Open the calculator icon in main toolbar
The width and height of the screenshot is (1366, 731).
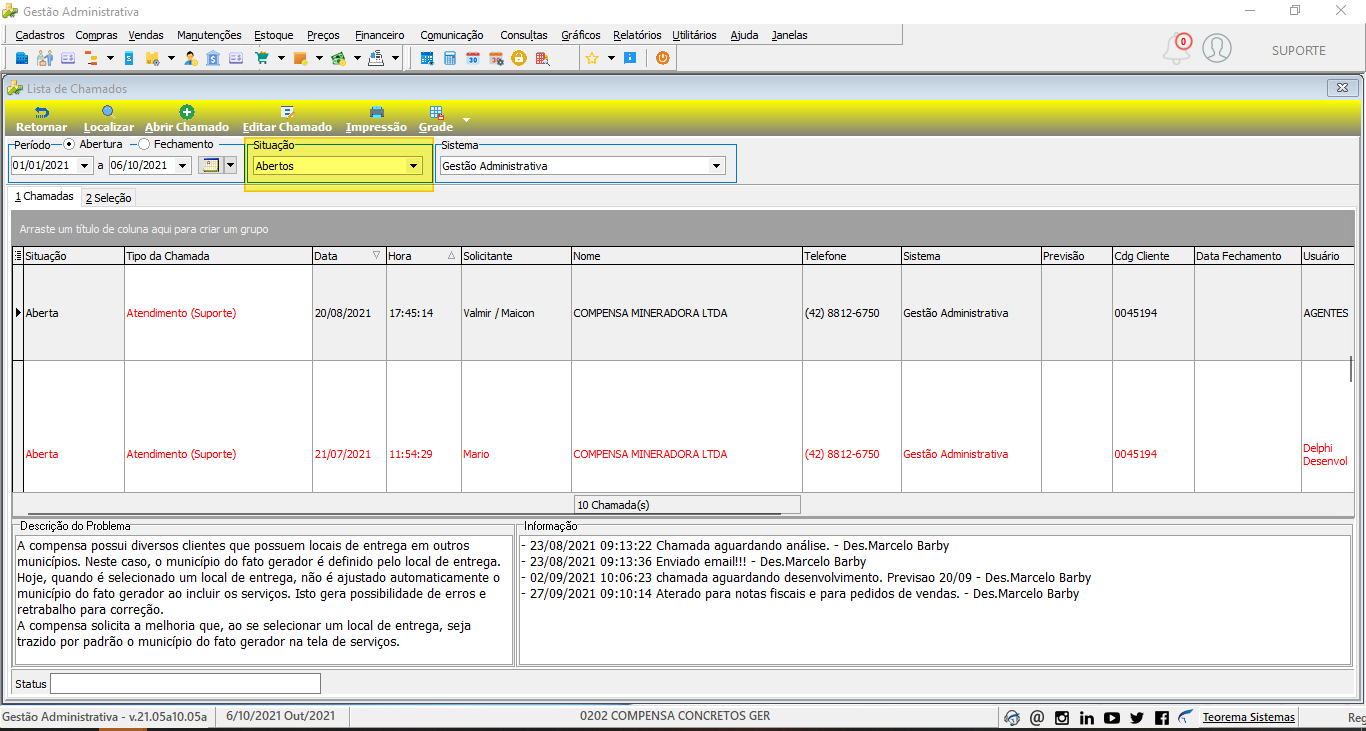tap(449, 58)
